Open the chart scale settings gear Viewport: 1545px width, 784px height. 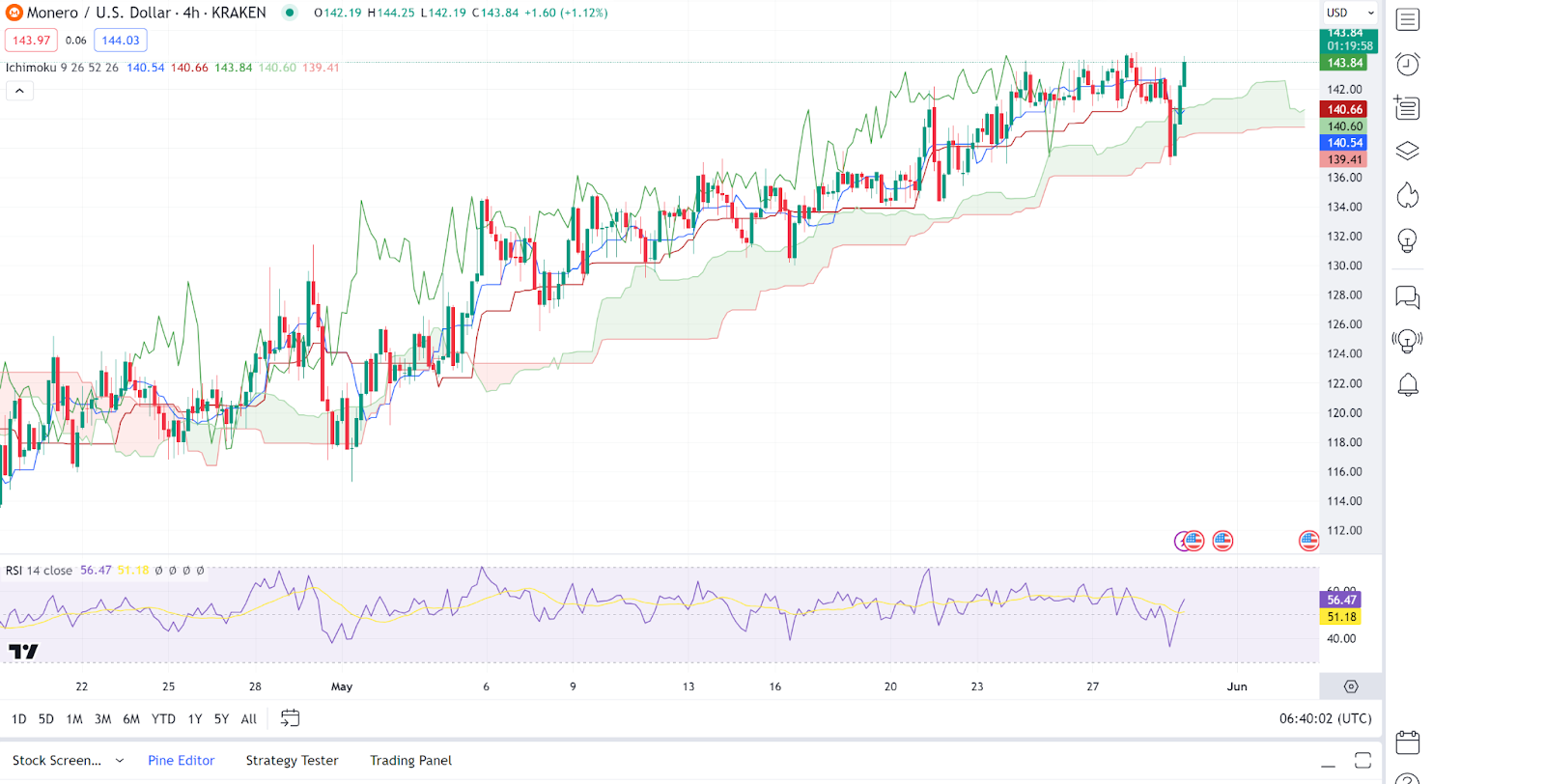(1351, 686)
